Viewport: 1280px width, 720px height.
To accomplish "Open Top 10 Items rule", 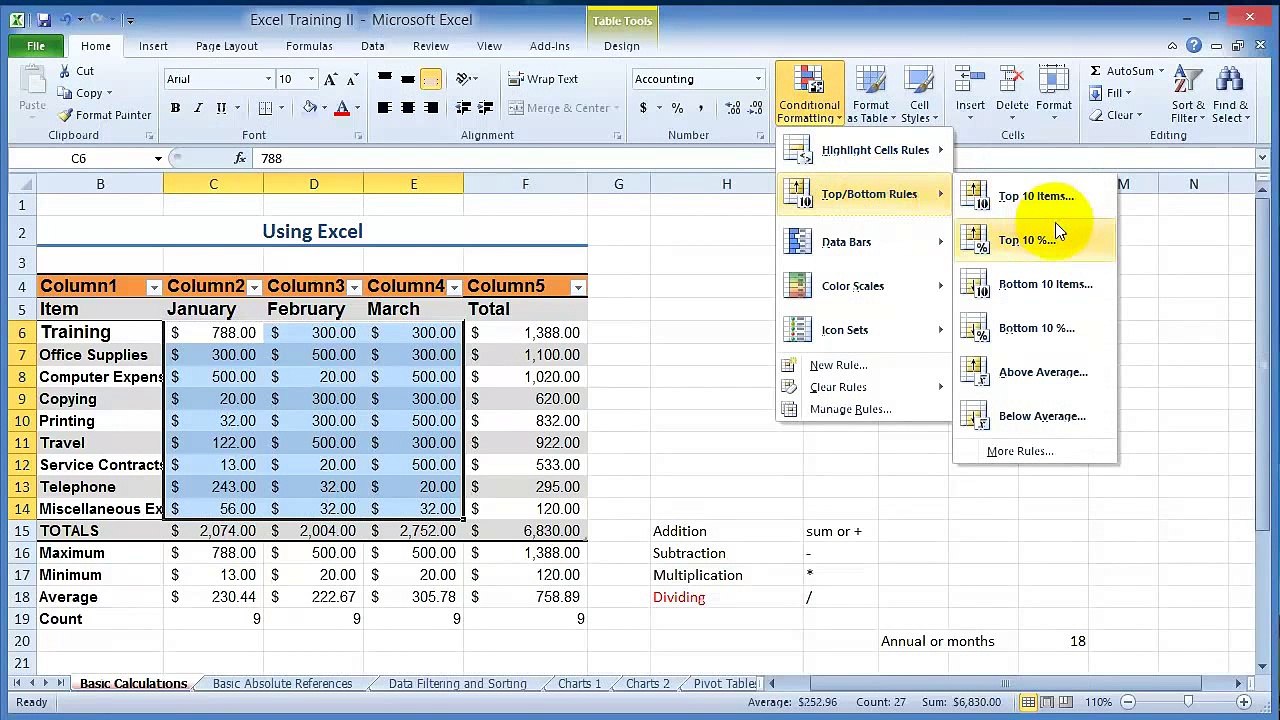I will point(1035,196).
